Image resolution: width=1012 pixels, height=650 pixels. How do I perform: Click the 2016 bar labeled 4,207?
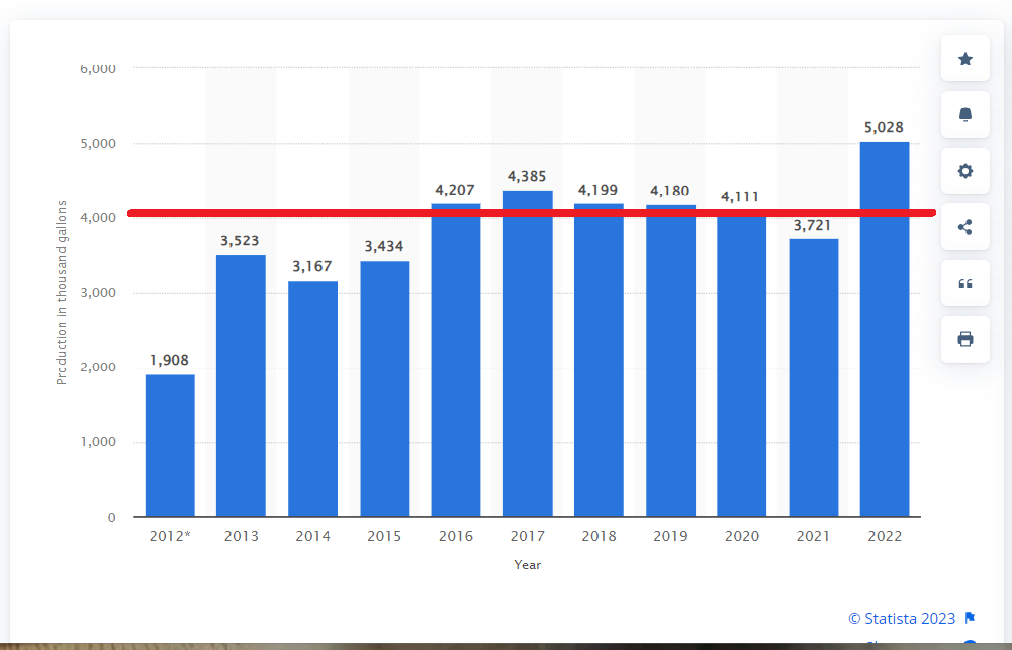coord(456,365)
